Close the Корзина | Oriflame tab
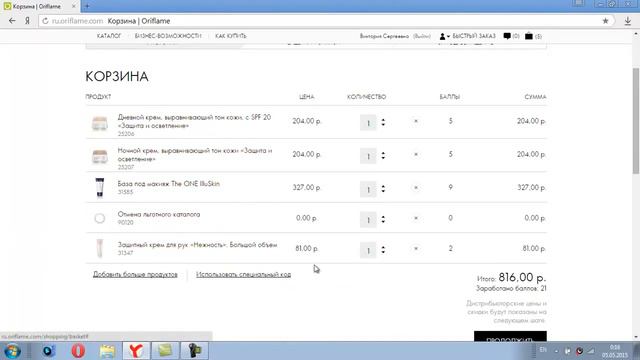 (74, 6)
